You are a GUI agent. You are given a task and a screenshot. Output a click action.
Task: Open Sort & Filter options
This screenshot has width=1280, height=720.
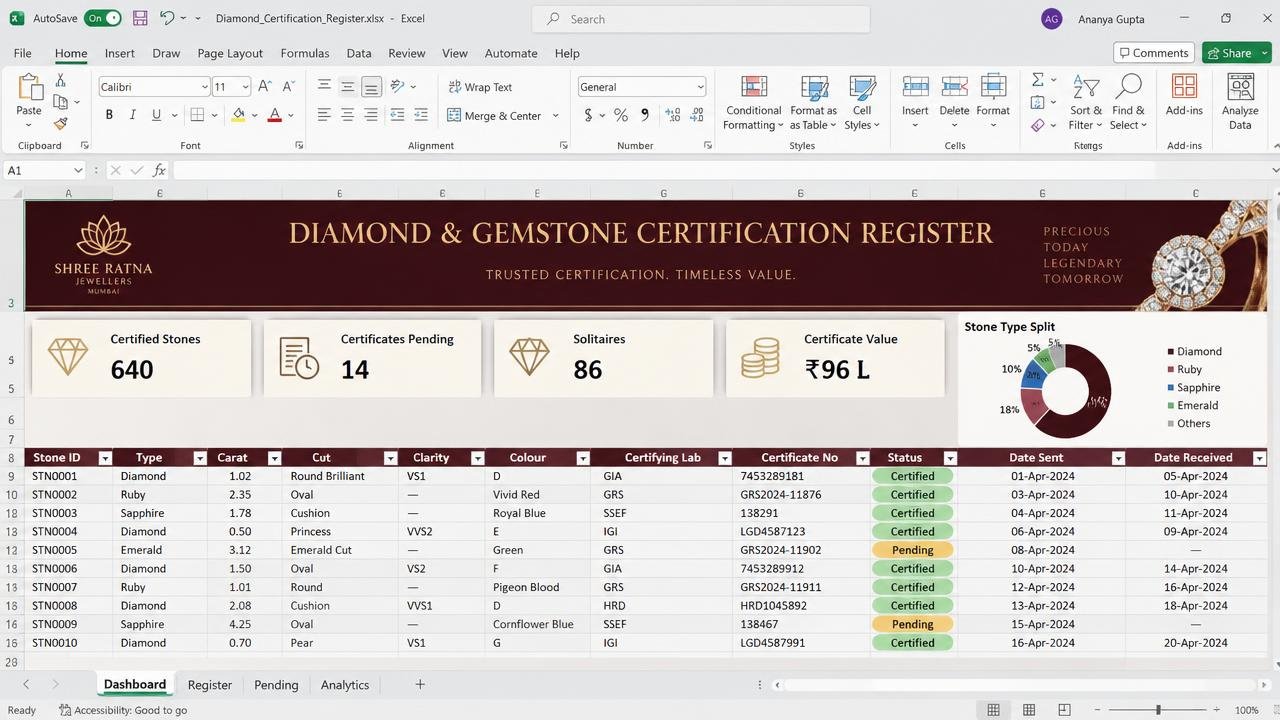[1086, 102]
